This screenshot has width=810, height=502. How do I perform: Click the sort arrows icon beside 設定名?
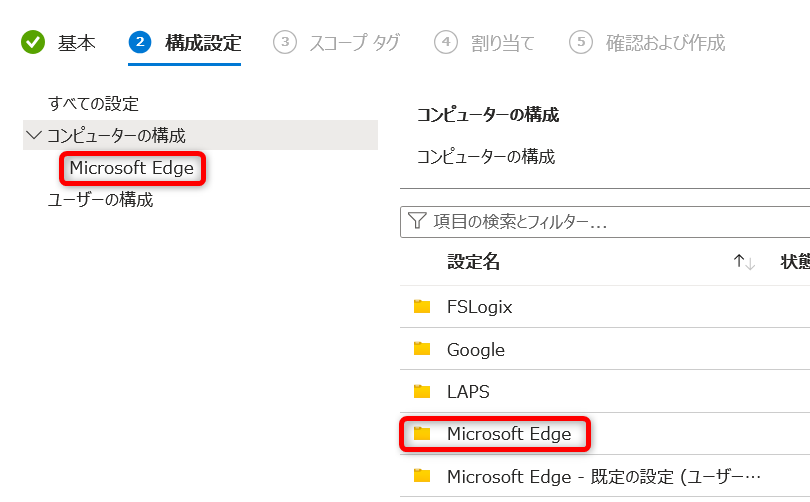pyautogui.click(x=744, y=262)
